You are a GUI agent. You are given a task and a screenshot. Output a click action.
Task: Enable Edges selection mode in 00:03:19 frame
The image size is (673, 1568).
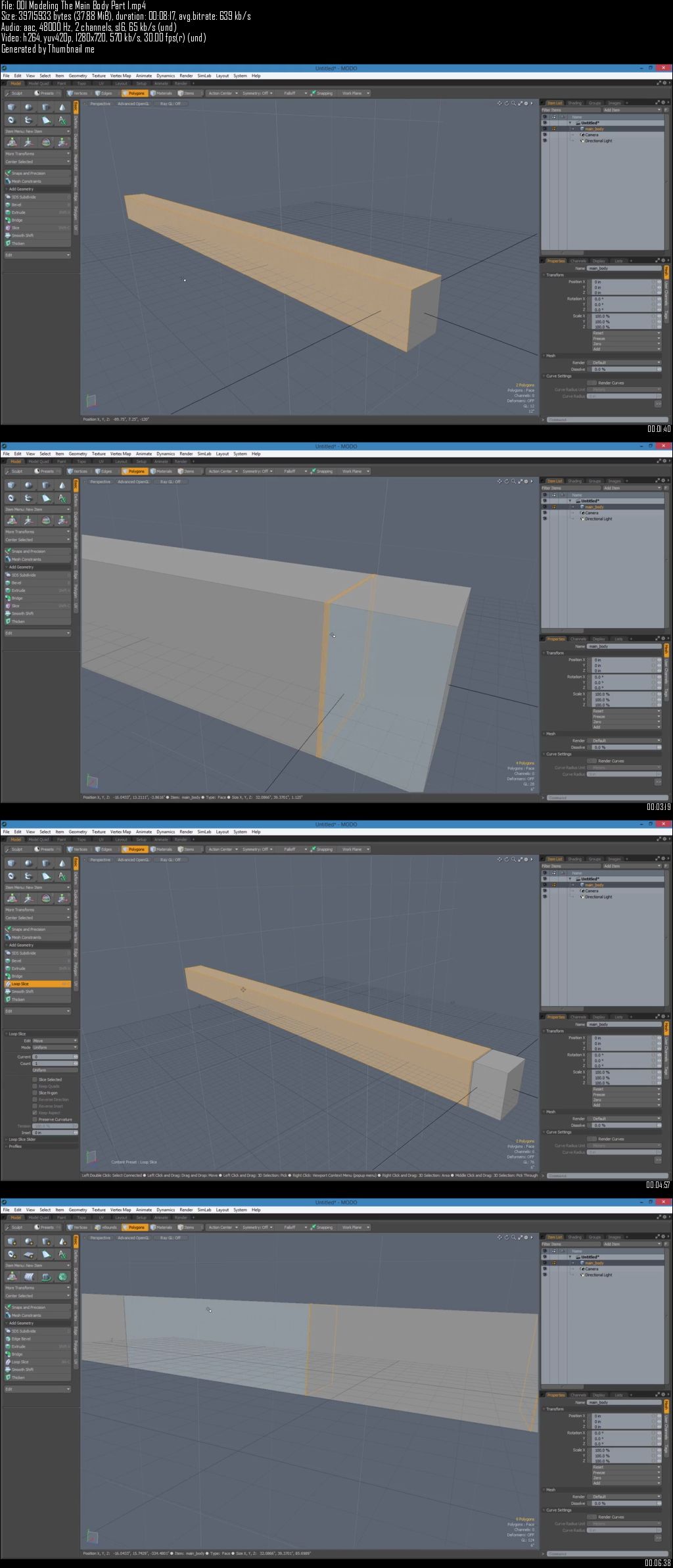[x=104, y=471]
